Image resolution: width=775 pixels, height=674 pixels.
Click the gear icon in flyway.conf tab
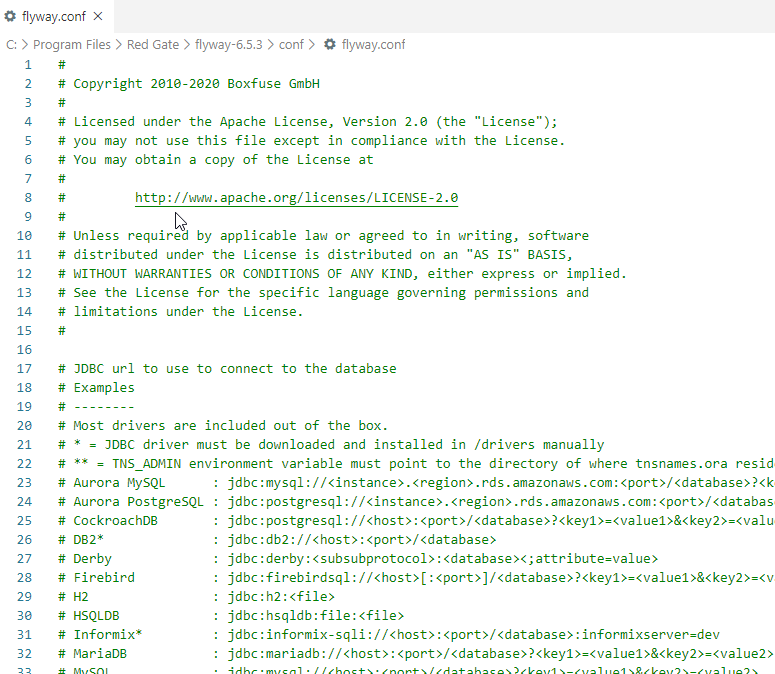click(11, 16)
